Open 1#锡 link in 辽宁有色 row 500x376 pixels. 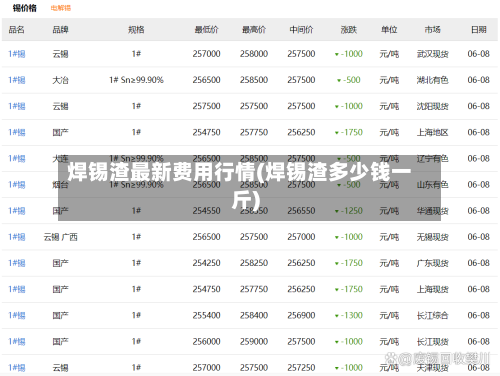point(17,158)
